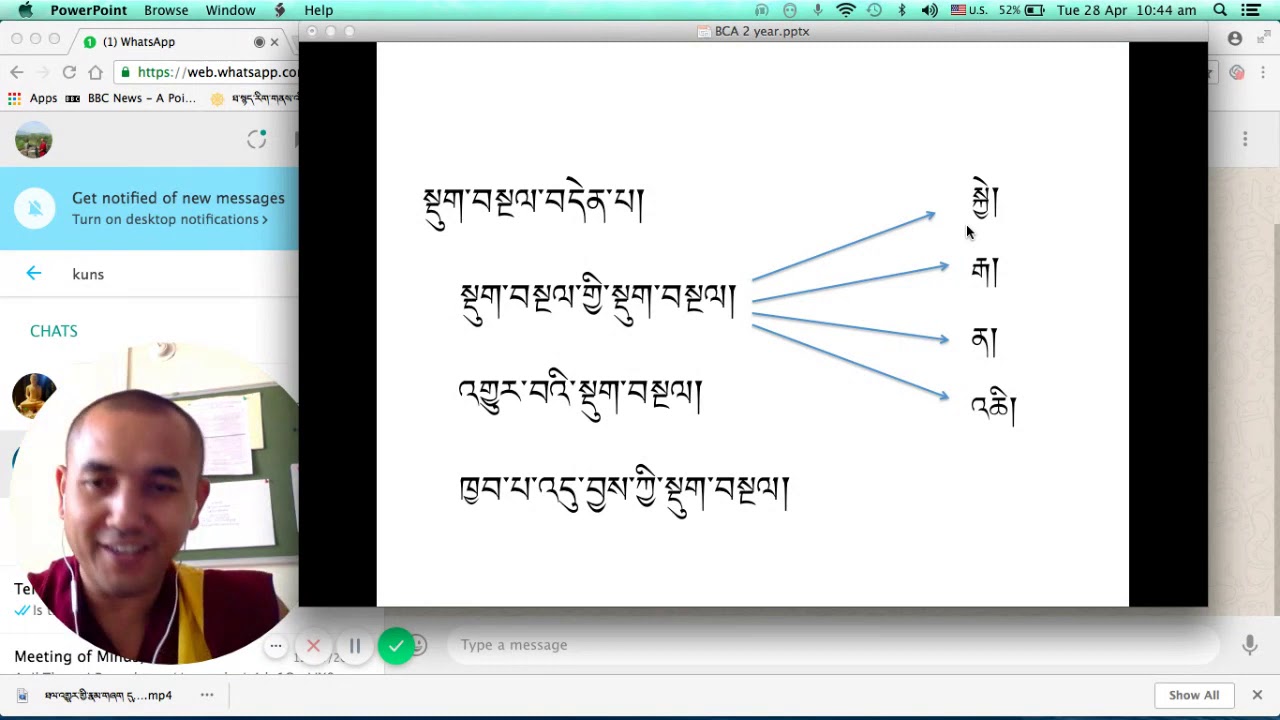Viewport: 1280px width, 720px height.
Task: Open the Apple menu
Action: tap(25, 10)
